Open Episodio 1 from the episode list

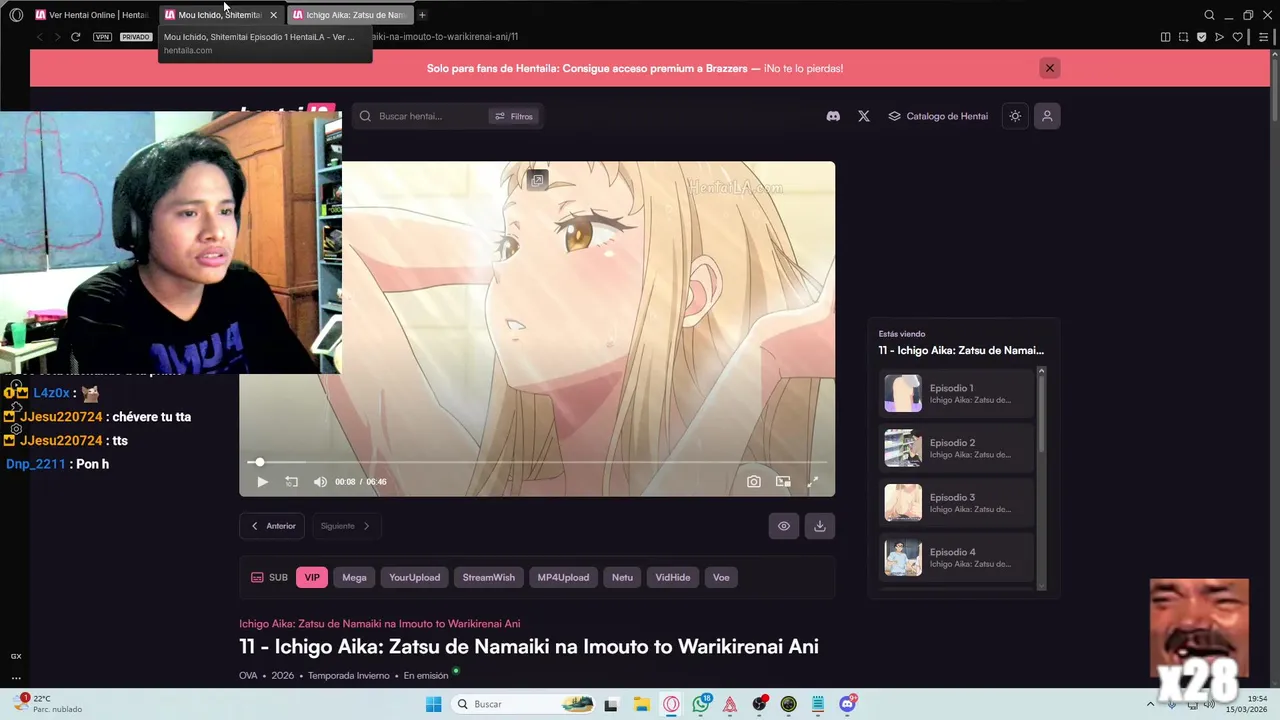point(957,393)
